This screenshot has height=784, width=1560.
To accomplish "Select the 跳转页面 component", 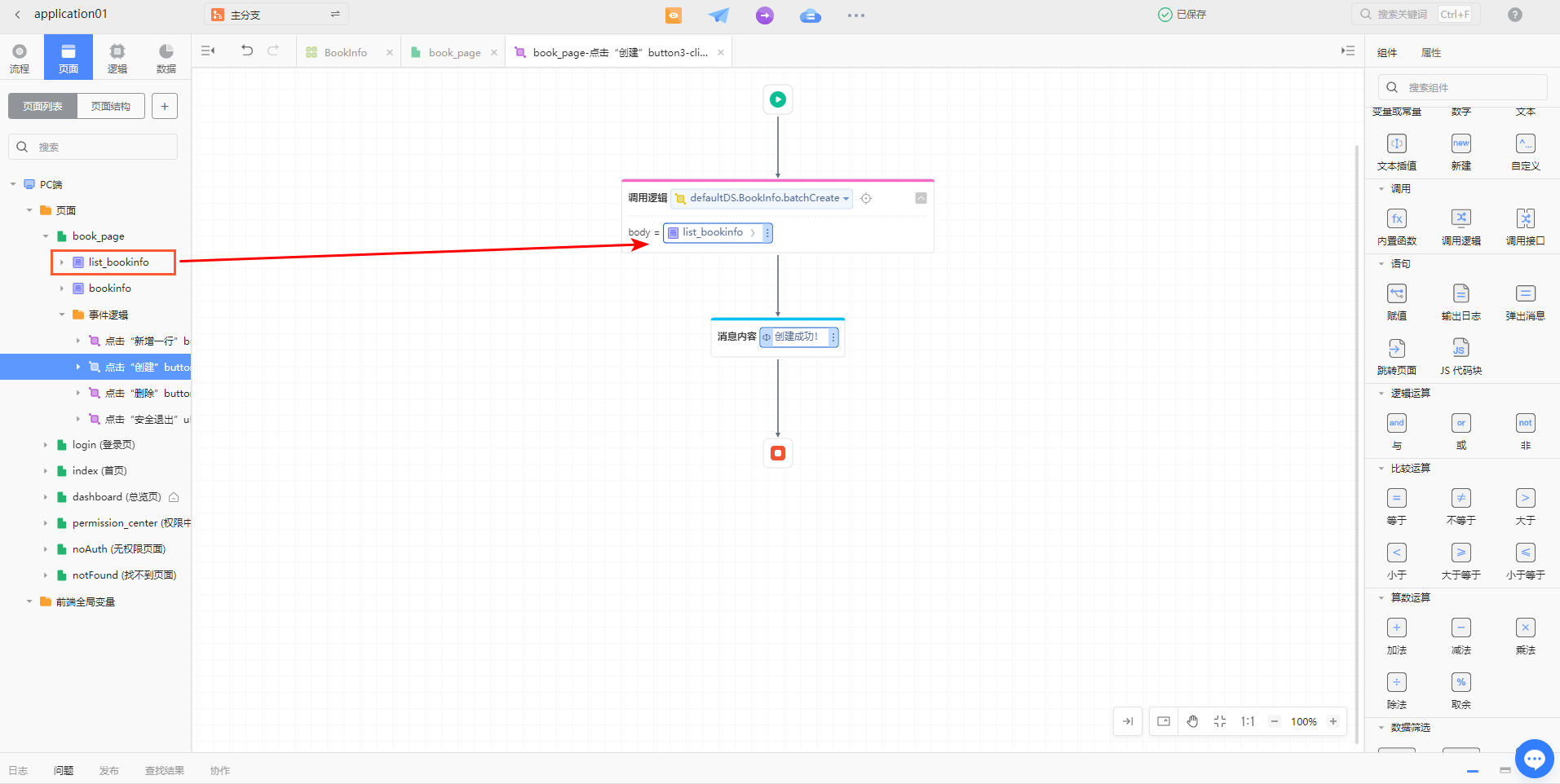I will 1397,357.
